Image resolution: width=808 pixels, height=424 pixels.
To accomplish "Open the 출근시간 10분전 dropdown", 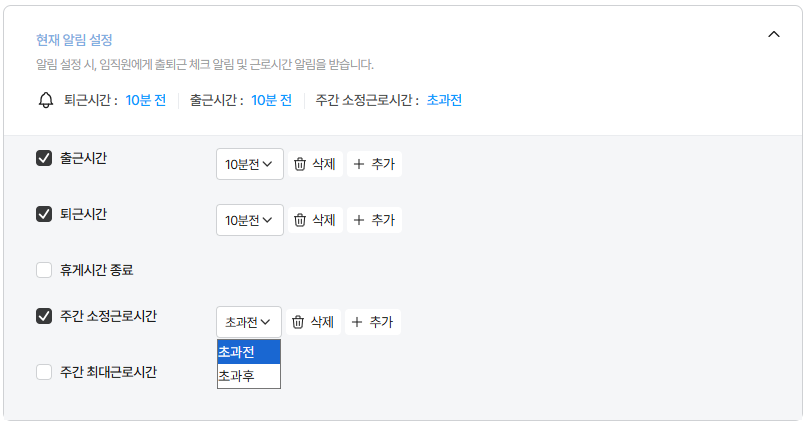I will 249,164.
